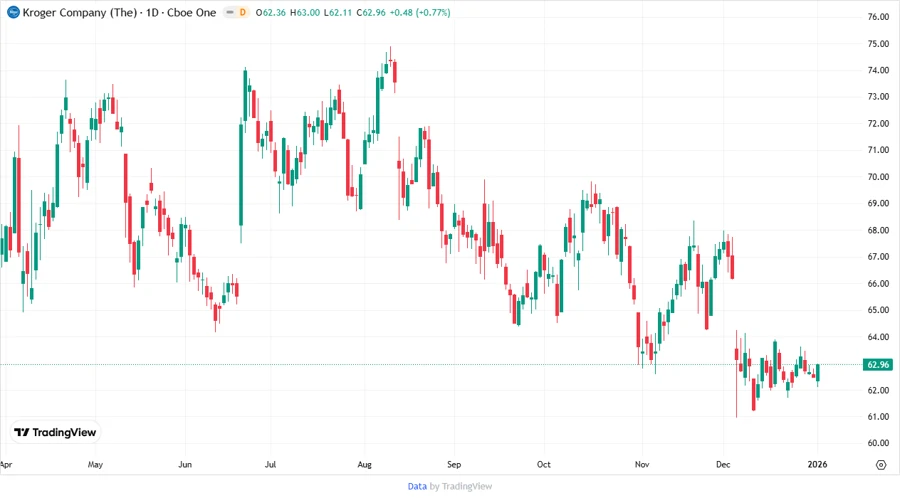Click the close value C62.96
Screen dimensions: 900x498
point(371,12)
